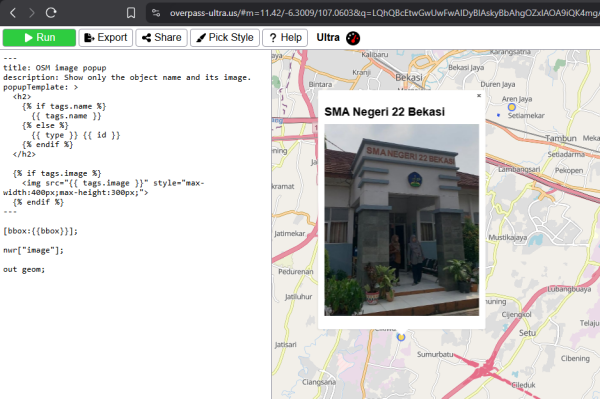Run the Overpass query
The width and height of the screenshot is (600, 399).
[x=39, y=37]
